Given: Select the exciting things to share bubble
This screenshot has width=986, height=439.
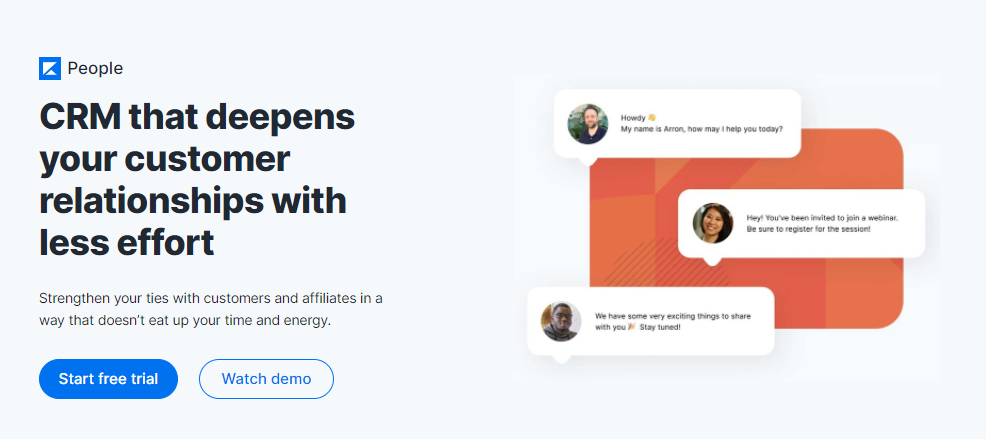Looking at the screenshot, I should 651,321.
